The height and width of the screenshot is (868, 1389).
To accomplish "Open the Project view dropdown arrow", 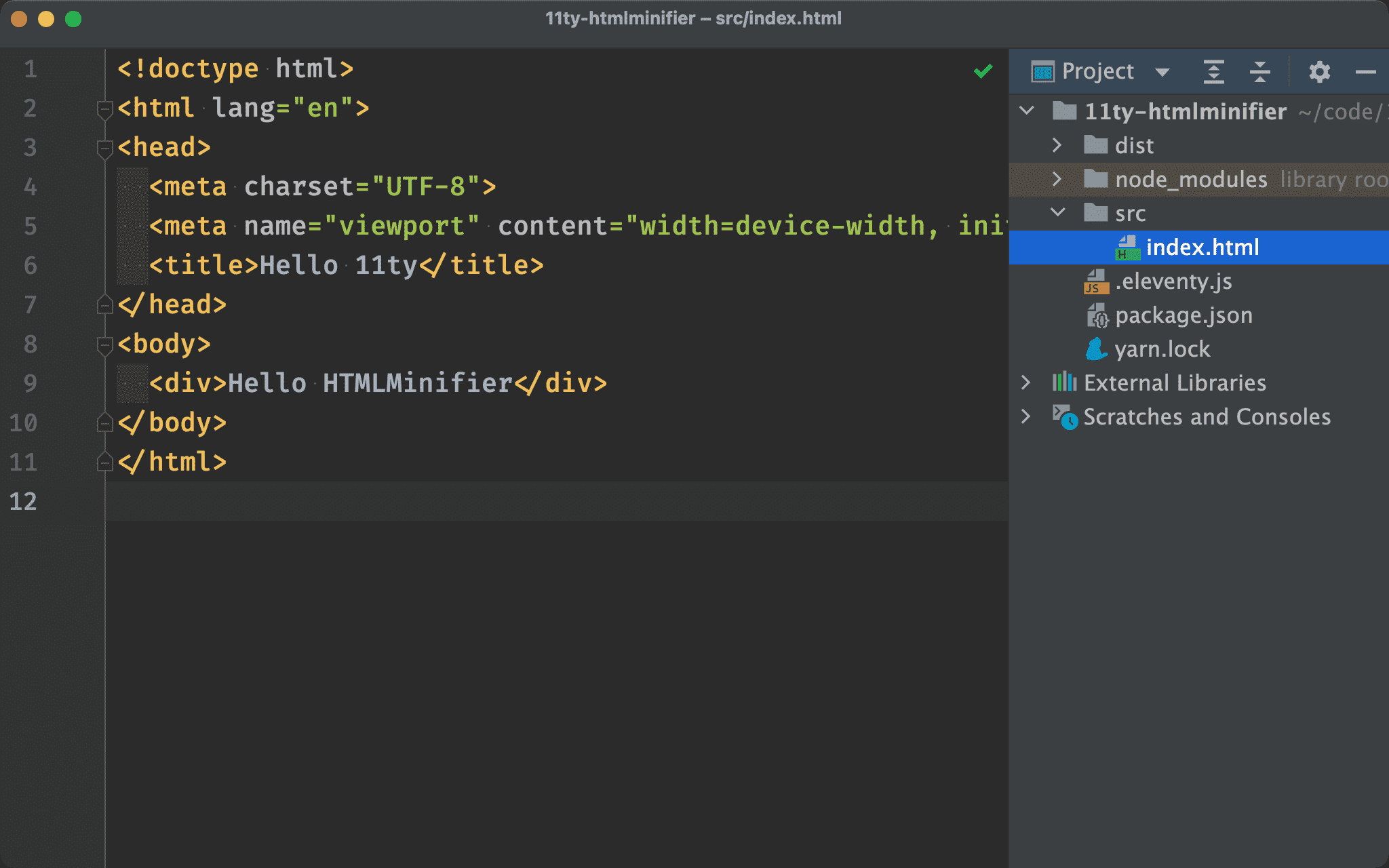I will coord(1162,72).
